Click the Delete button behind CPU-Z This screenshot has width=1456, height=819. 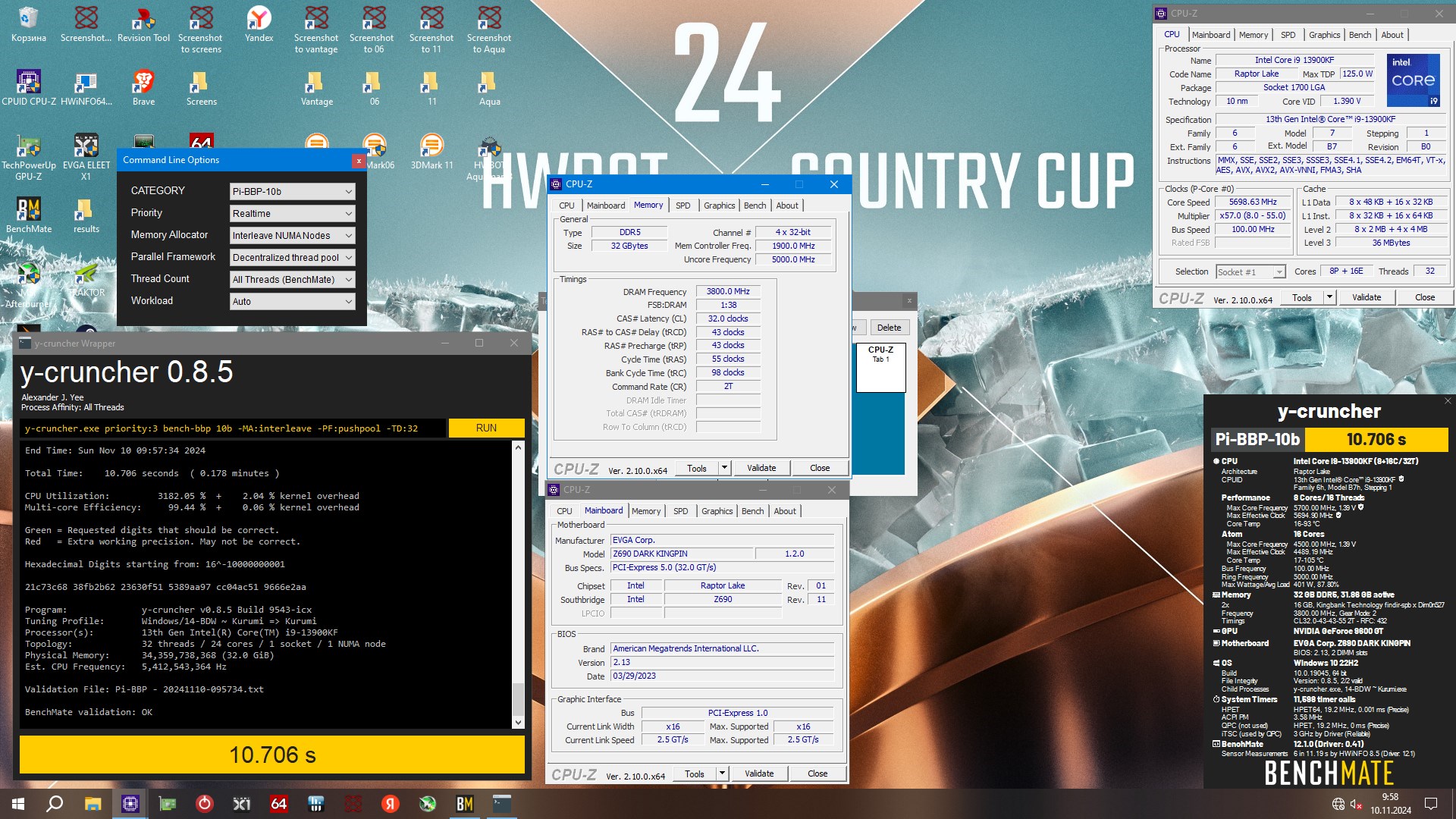tap(889, 328)
